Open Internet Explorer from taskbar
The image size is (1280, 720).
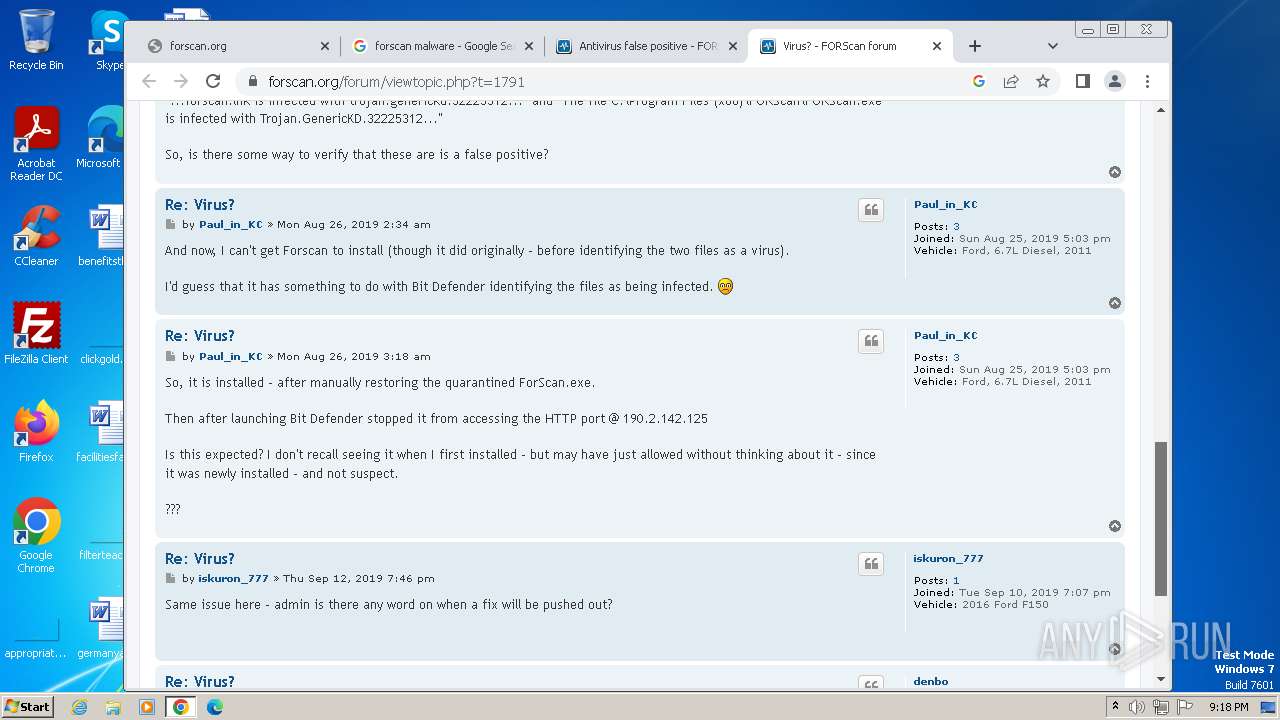[80, 707]
